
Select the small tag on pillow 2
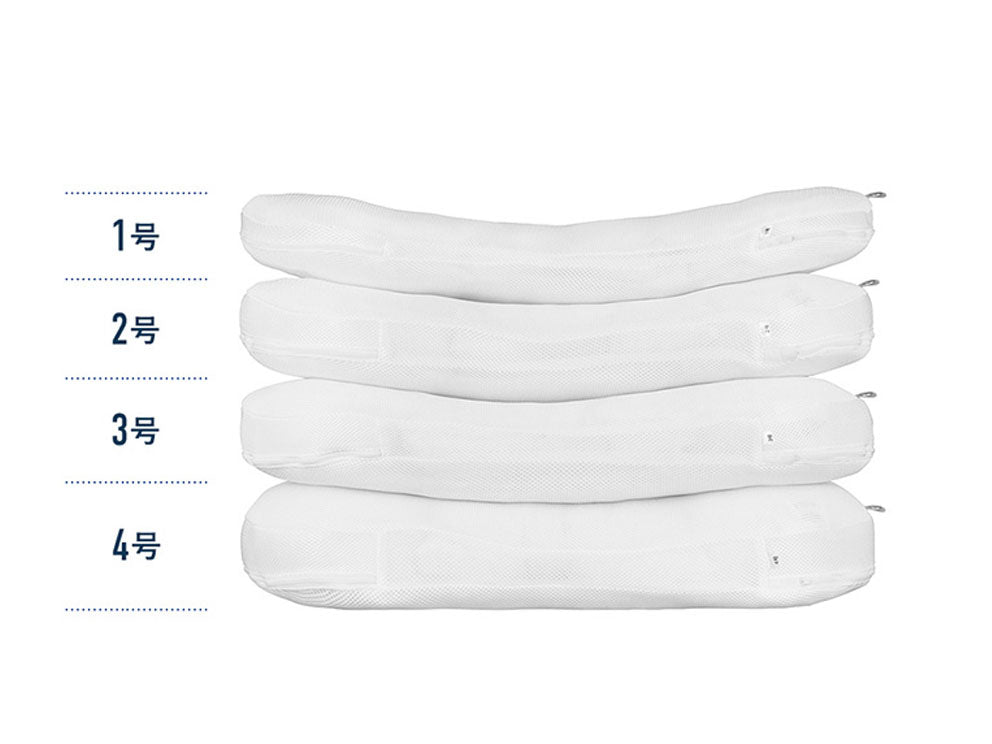click(766, 327)
